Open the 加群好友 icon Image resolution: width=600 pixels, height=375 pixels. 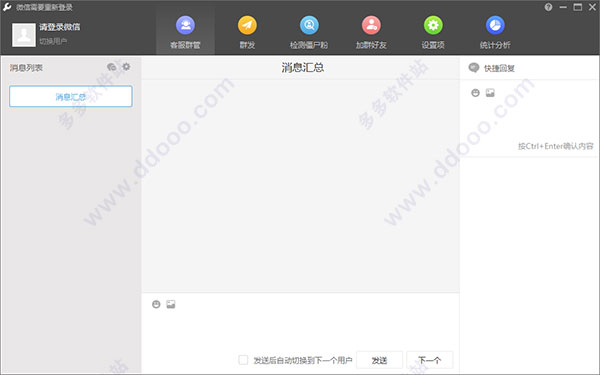click(x=371, y=25)
